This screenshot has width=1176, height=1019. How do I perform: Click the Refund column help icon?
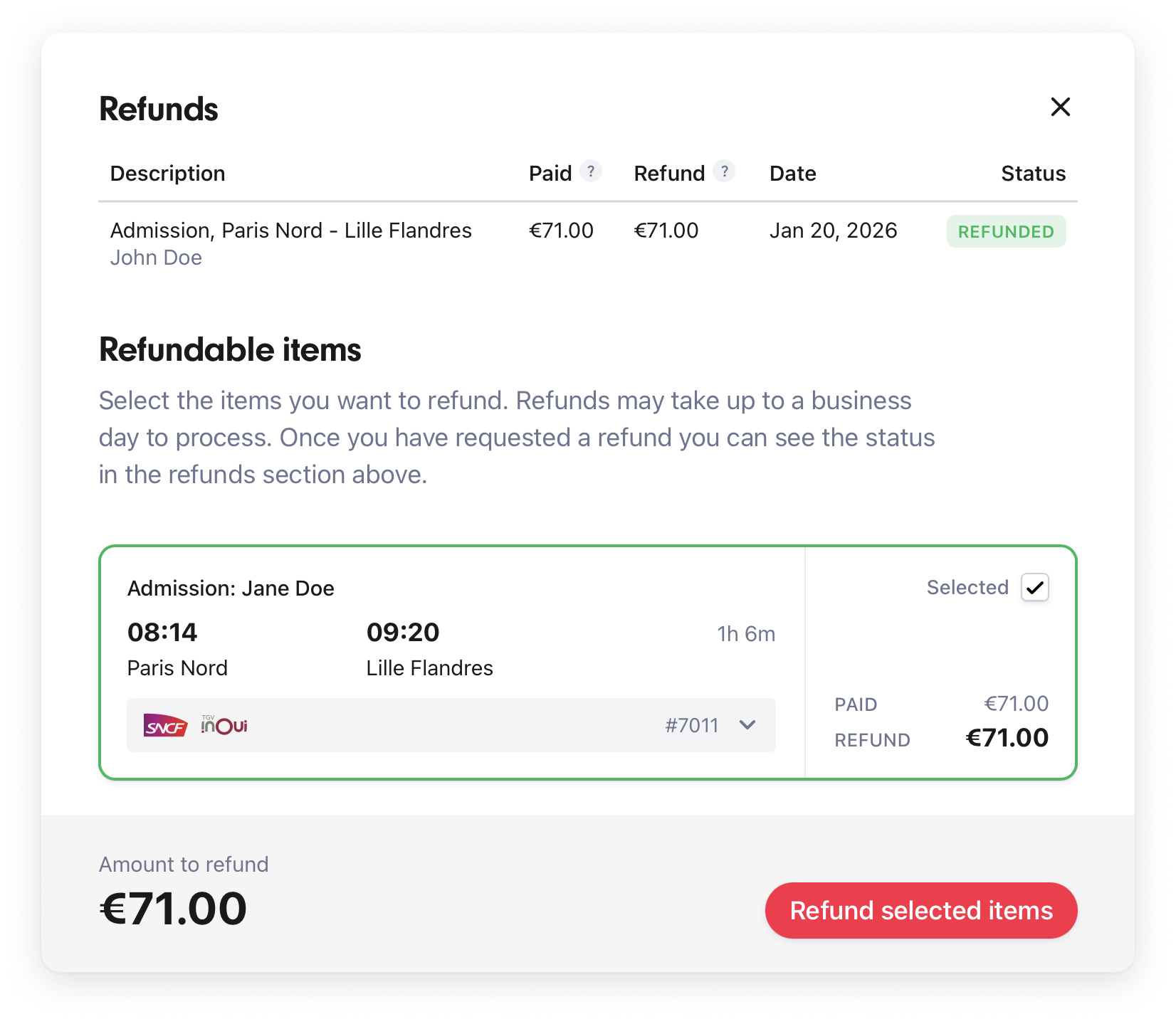pos(724,171)
